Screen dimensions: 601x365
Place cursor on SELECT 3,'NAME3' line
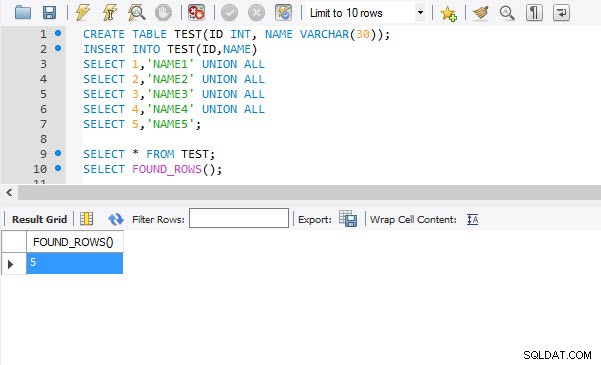pyautogui.click(x=174, y=94)
